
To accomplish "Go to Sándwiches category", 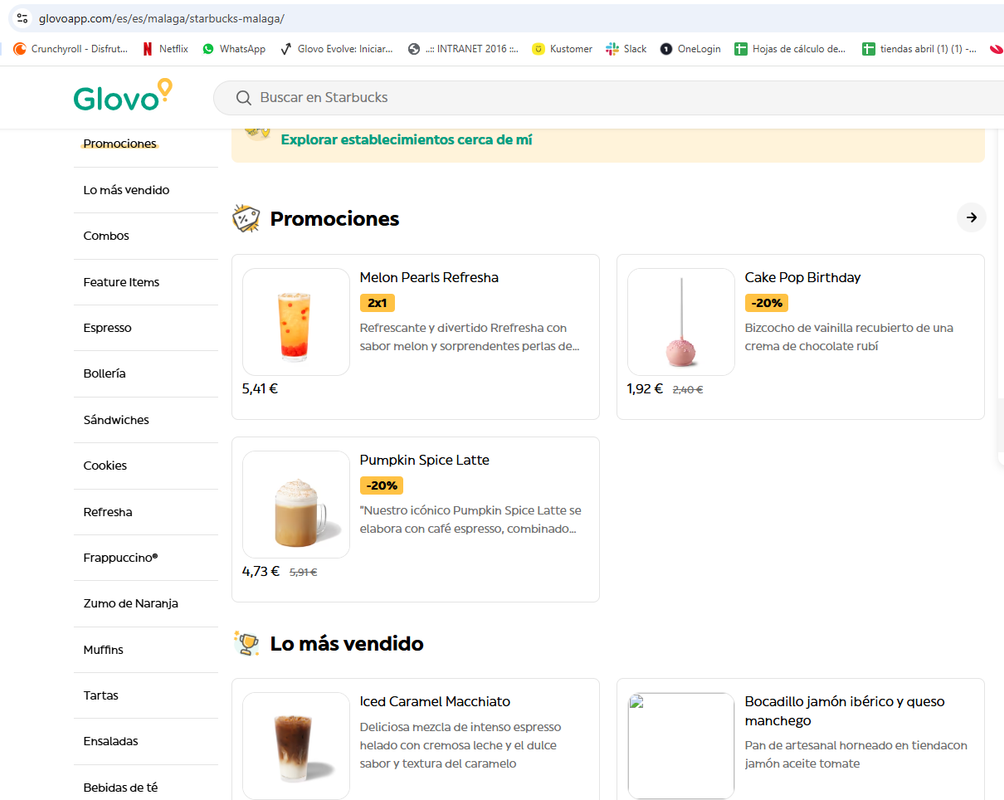I will tap(116, 420).
